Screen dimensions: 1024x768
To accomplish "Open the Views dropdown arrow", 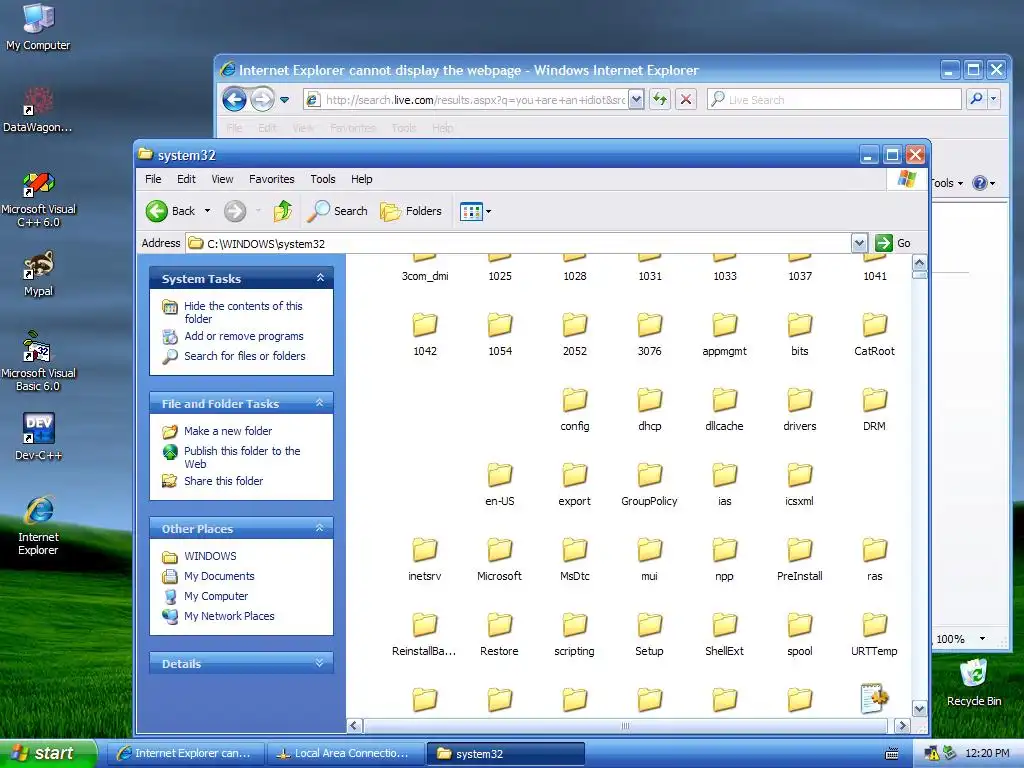I will click(488, 212).
